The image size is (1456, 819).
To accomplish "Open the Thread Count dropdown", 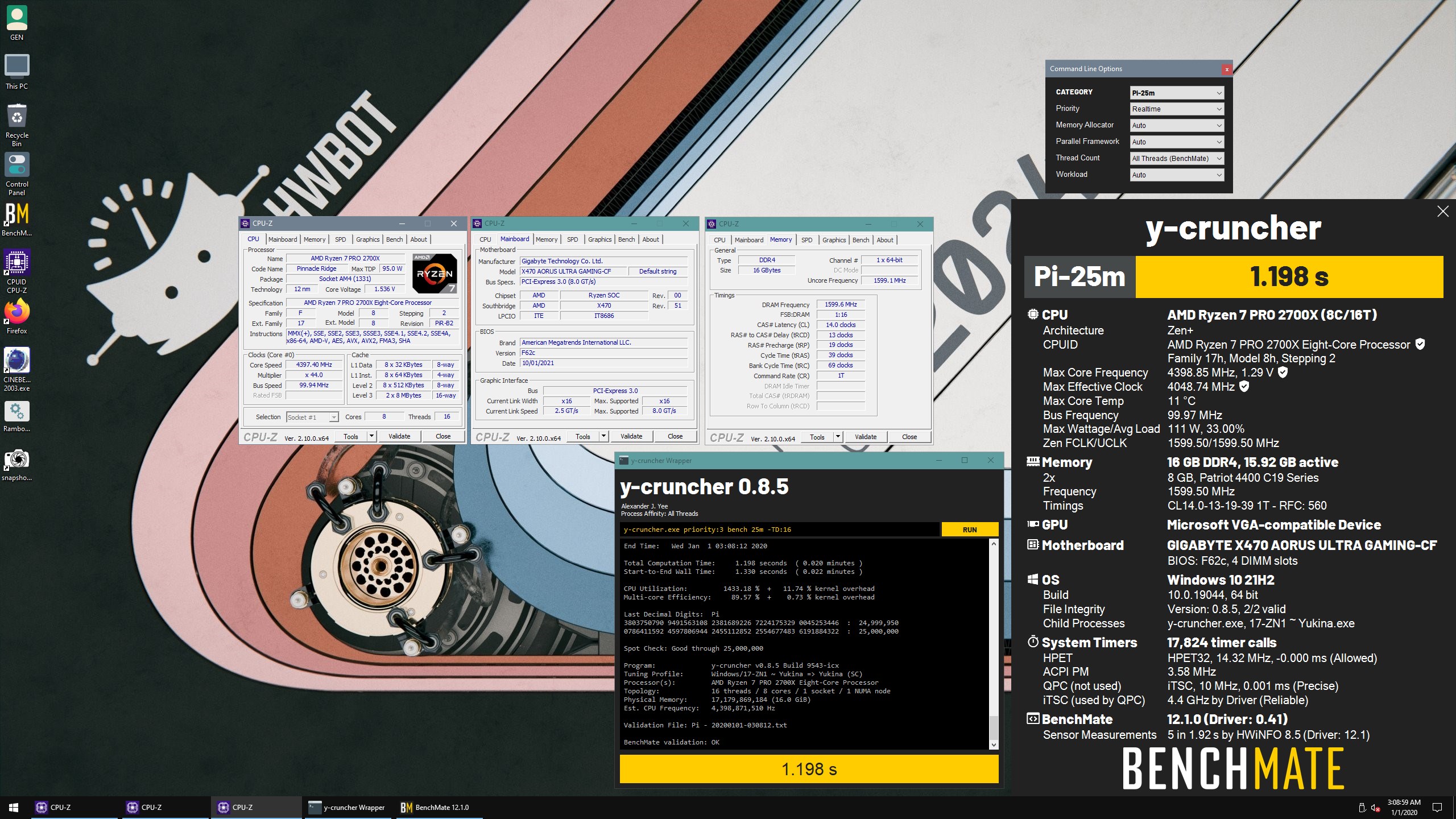I will pyautogui.click(x=1176, y=158).
